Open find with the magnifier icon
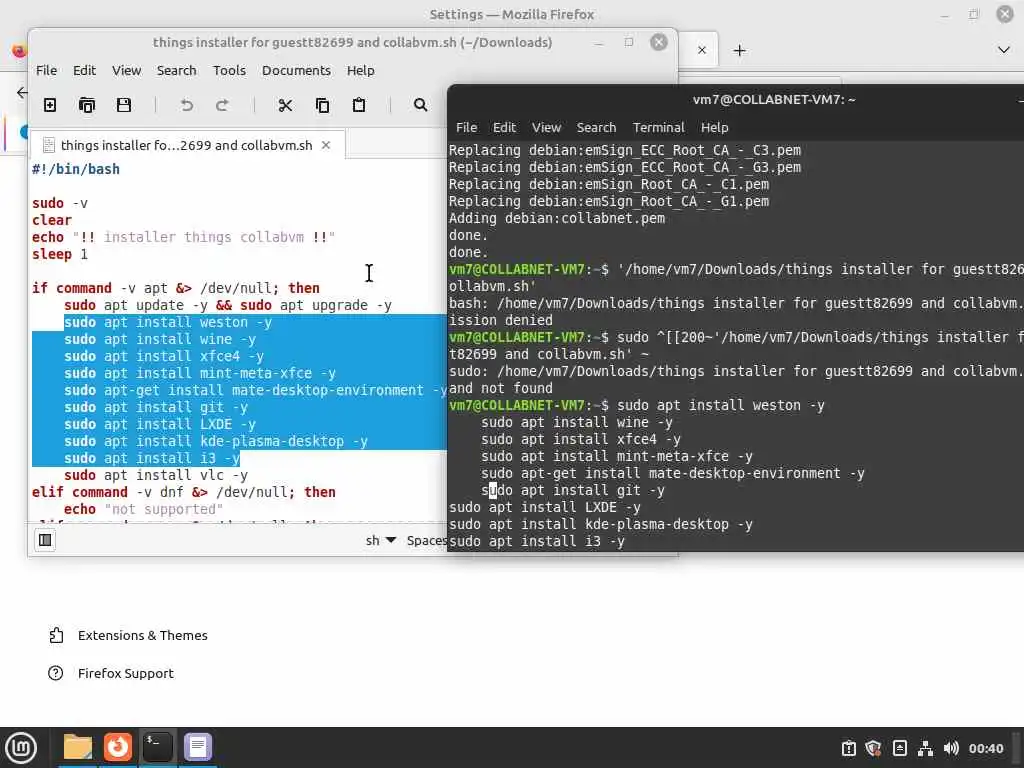1024x768 pixels. coord(421,105)
